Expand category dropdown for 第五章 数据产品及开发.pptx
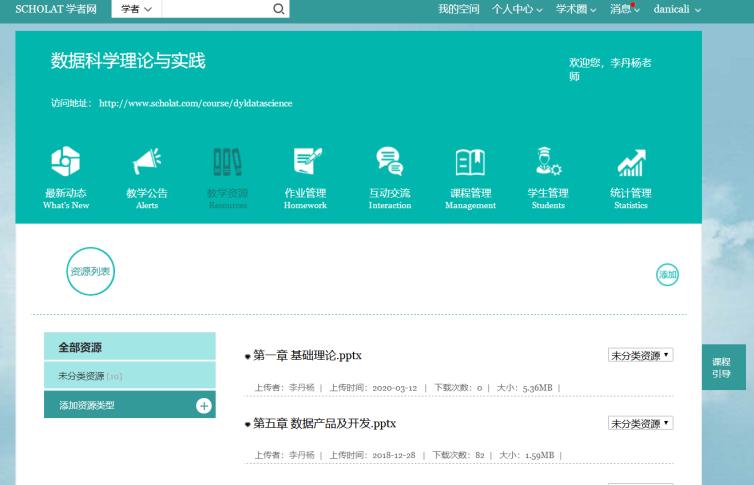This screenshot has height=485, width=754. [640, 423]
